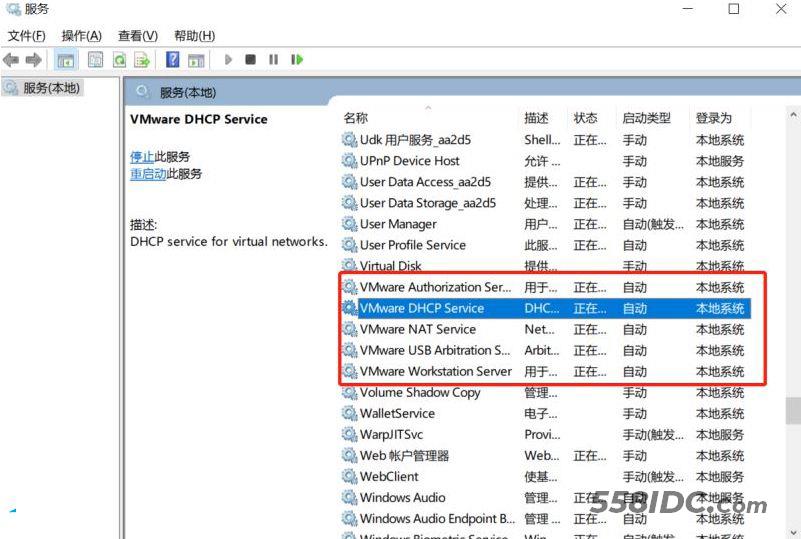
Task: Select User Data Storage_aa2d5 service
Action: click(545, 203)
